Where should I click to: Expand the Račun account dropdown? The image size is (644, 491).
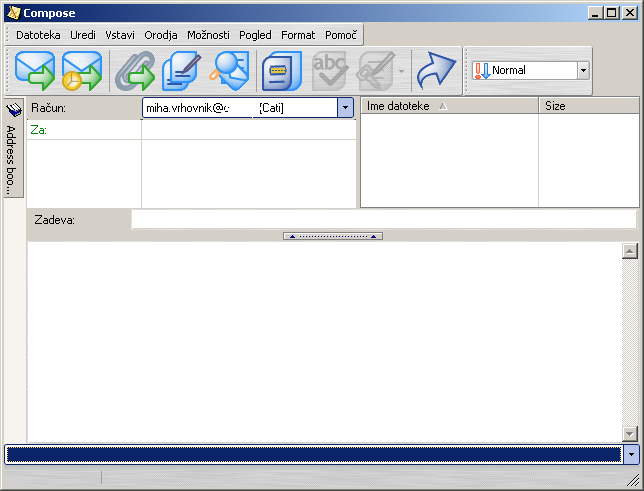coord(345,108)
